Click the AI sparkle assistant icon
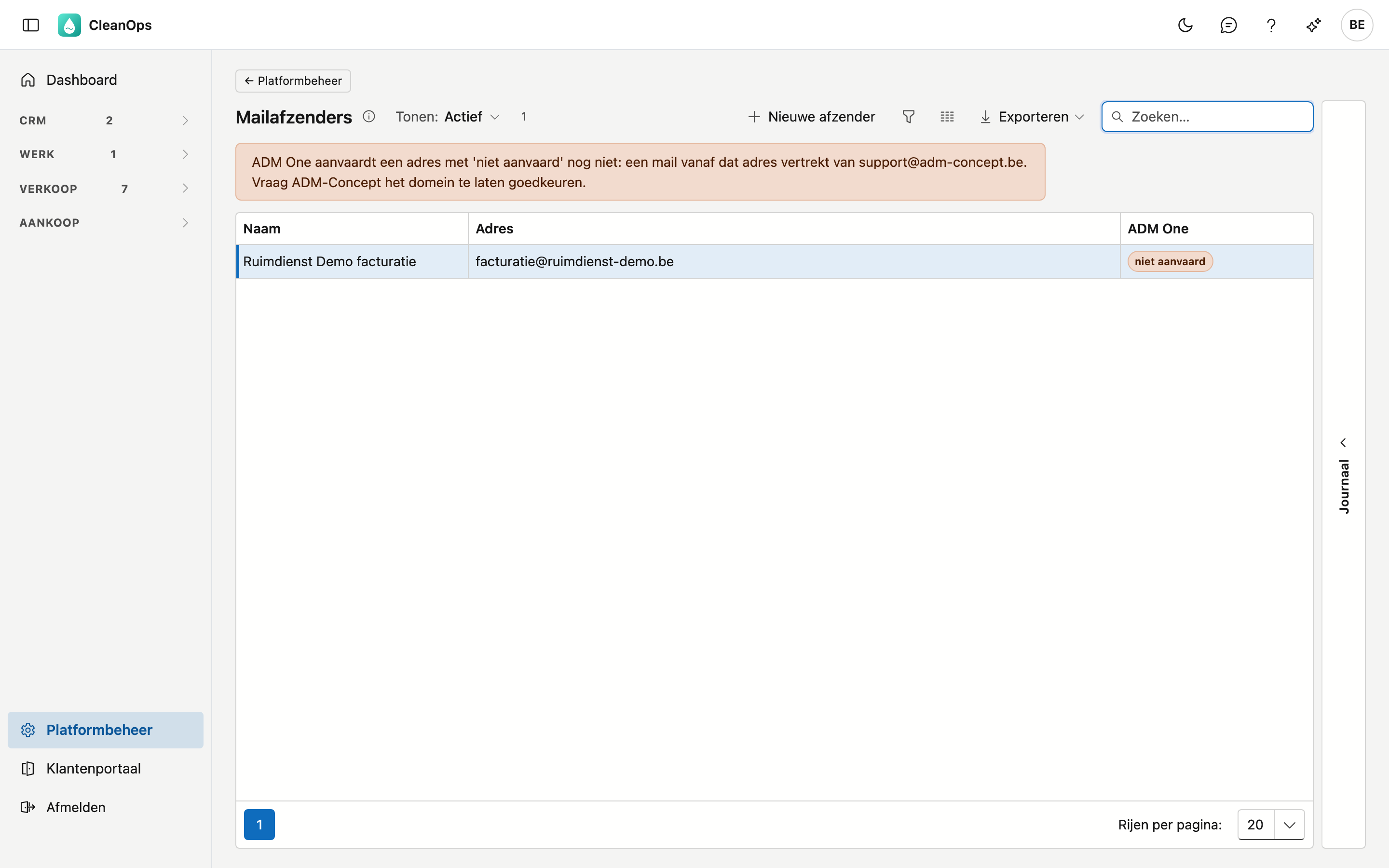Screen dimensions: 1389x868 pyautogui.click(x=1314, y=25)
